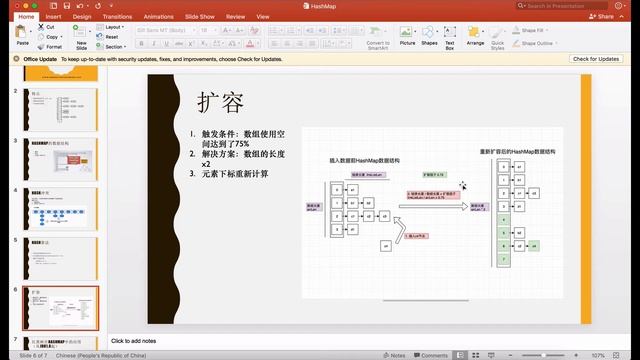Open the Copy dropdown arrow
The width and height of the screenshot is (640, 360).
[x=61, y=37]
